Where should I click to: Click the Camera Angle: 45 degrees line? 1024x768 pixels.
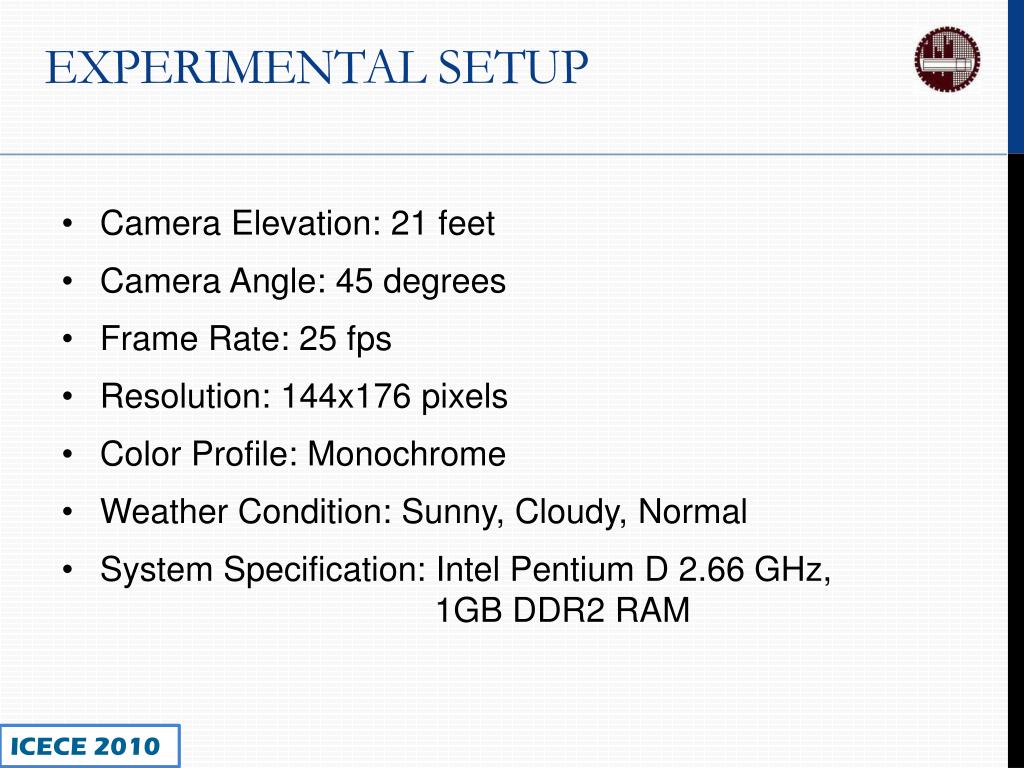click(x=303, y=281)
